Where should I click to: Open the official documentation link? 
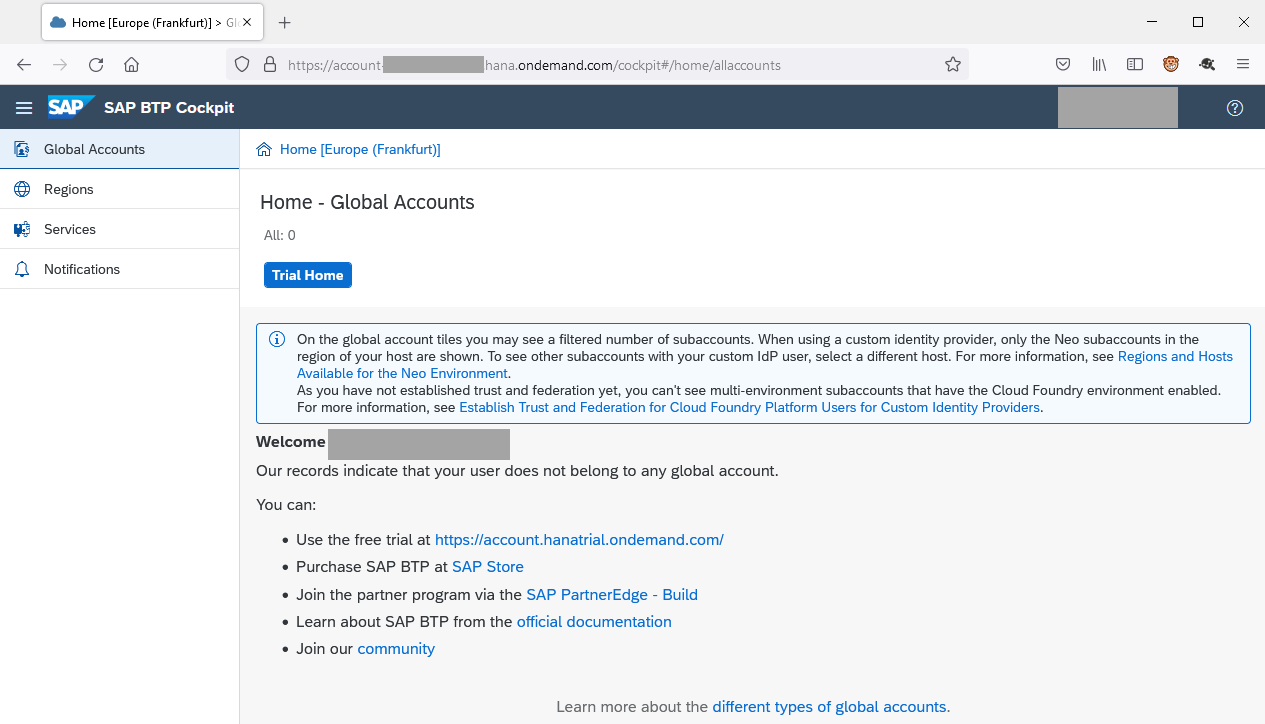594,621
